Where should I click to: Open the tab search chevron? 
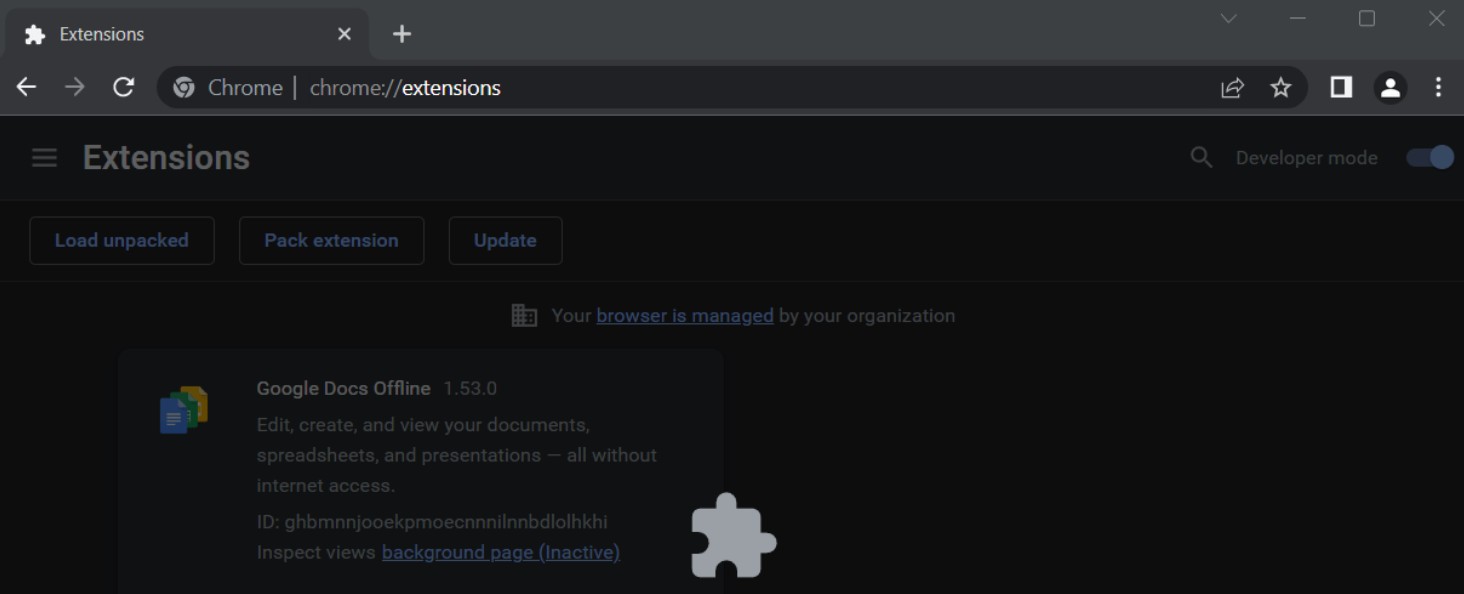1229,19
